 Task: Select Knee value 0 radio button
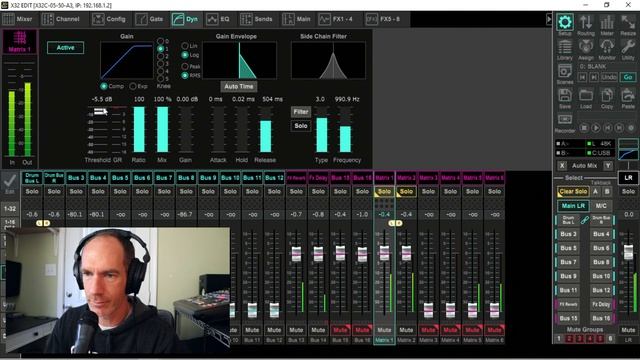(160, 41)
